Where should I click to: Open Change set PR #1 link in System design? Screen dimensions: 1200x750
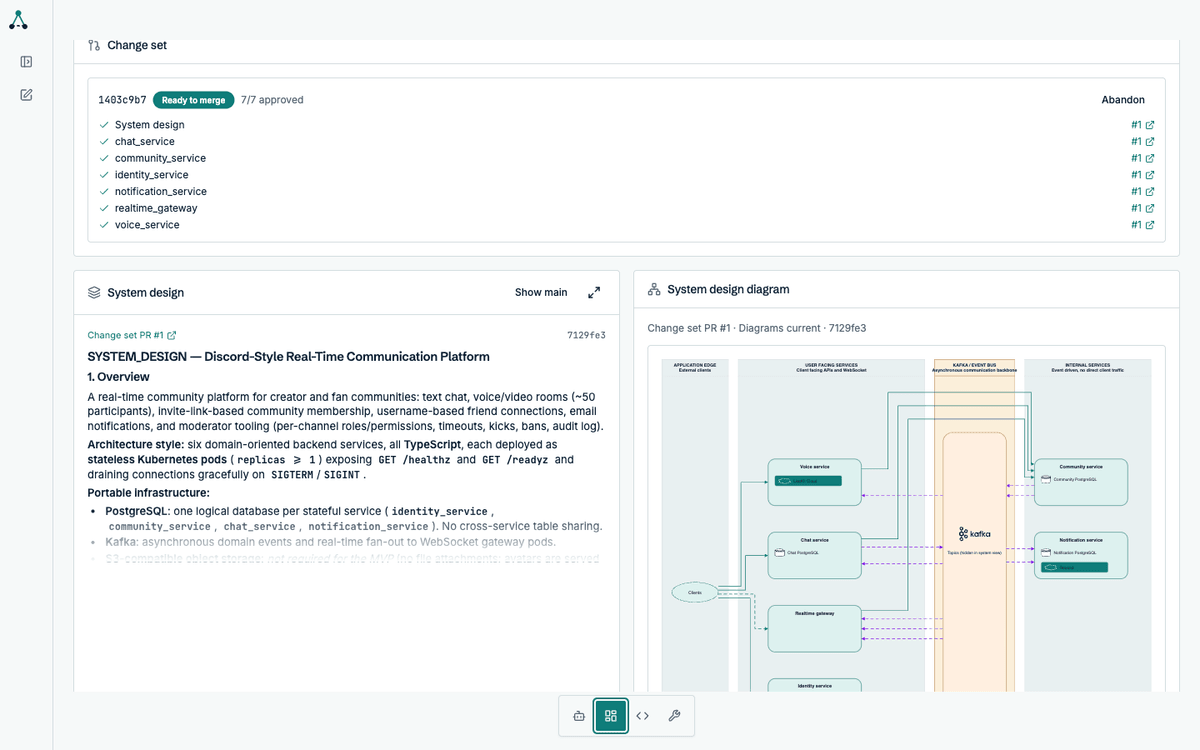[x=132, y=336]
